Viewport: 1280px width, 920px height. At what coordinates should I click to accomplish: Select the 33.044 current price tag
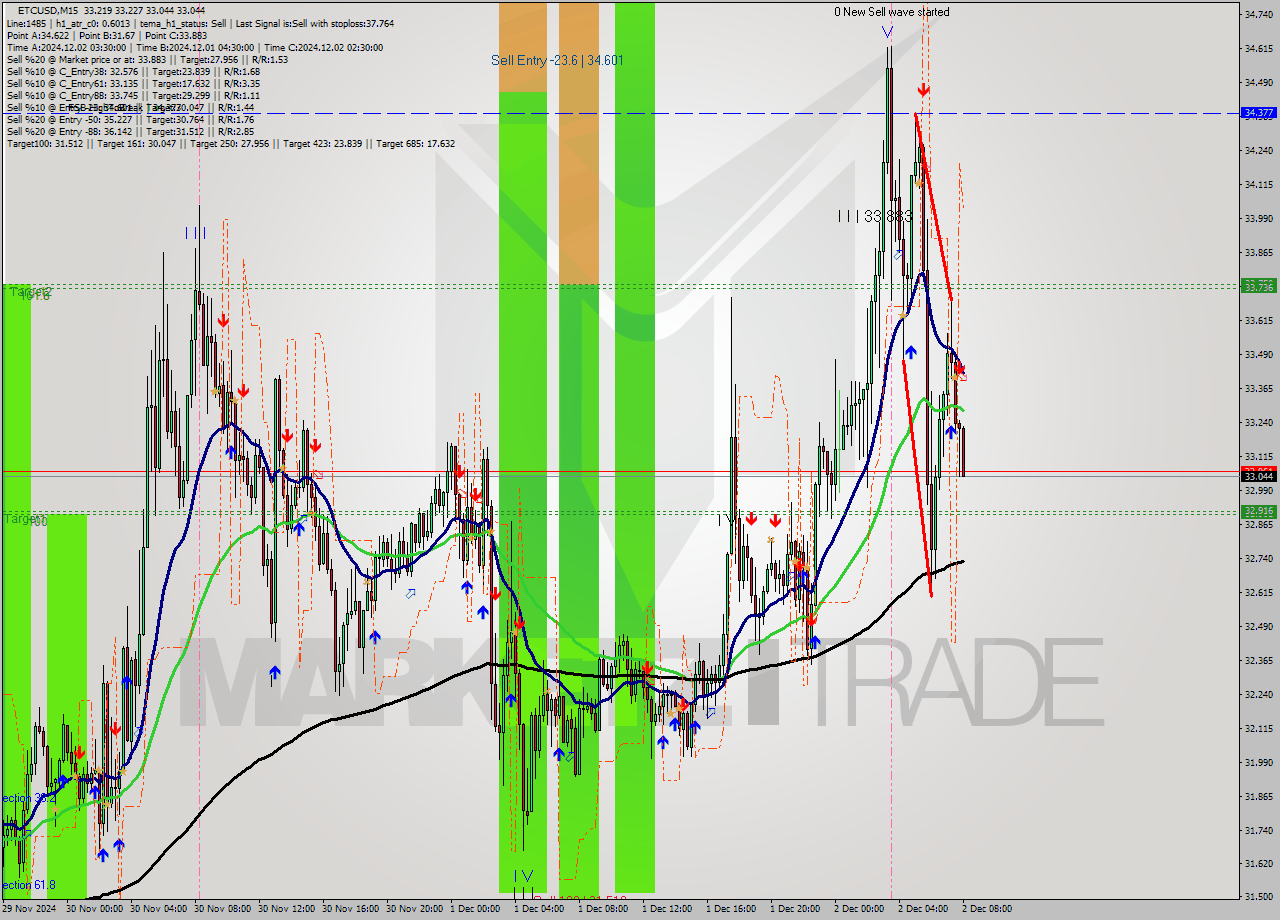click(x=1257, y=477)
